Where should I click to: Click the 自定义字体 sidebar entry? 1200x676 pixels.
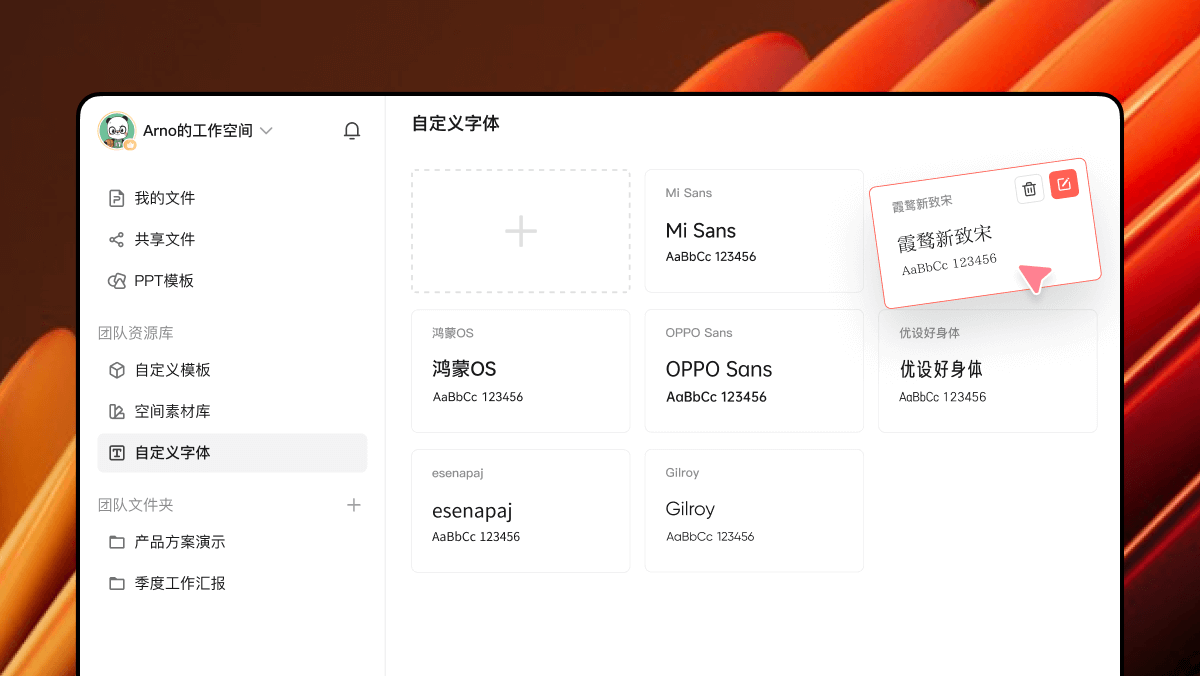click(x=172, y=452)
